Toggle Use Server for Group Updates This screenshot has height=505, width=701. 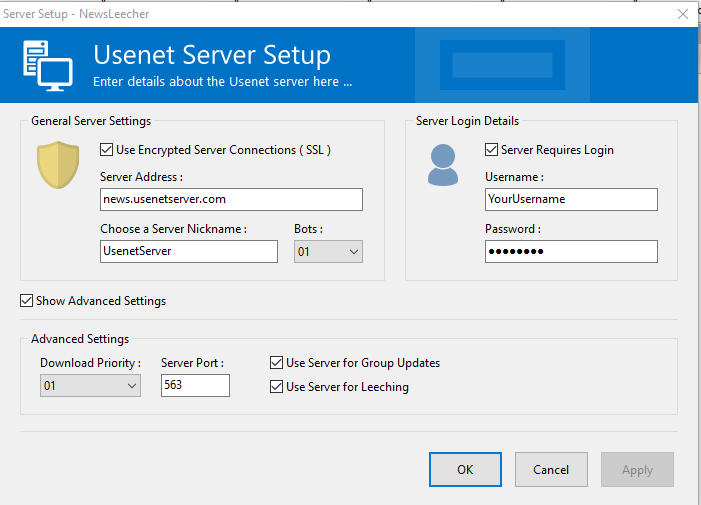point(277,363)
